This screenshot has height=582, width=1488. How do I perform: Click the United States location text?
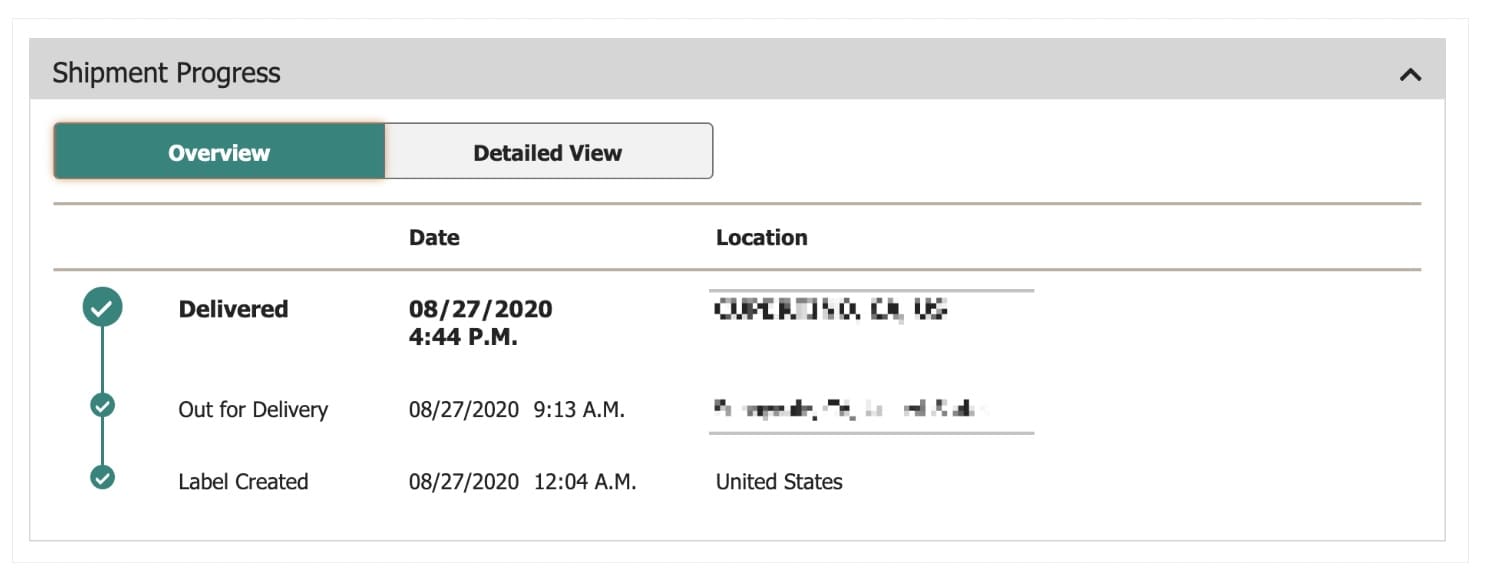tap(779, 482)
